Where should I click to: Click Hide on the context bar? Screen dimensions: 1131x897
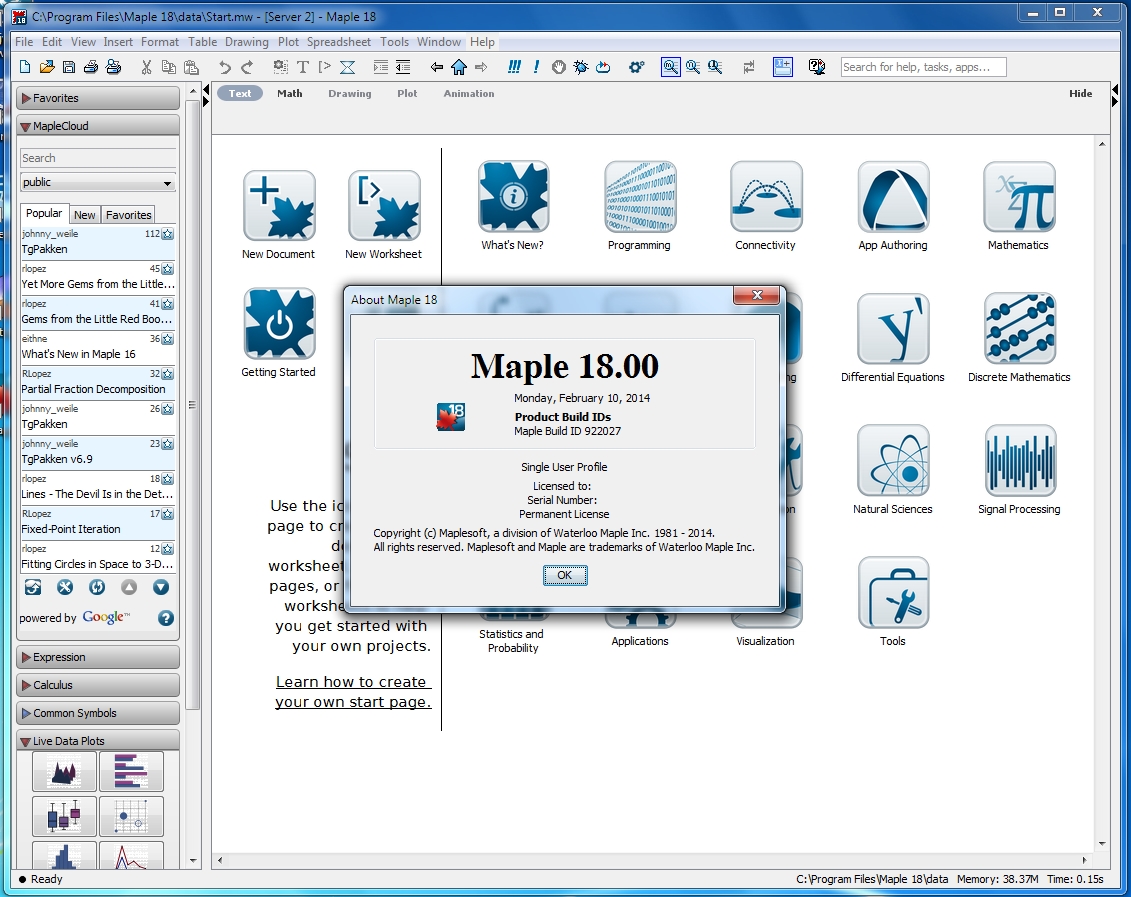[x=1081, y=93]
